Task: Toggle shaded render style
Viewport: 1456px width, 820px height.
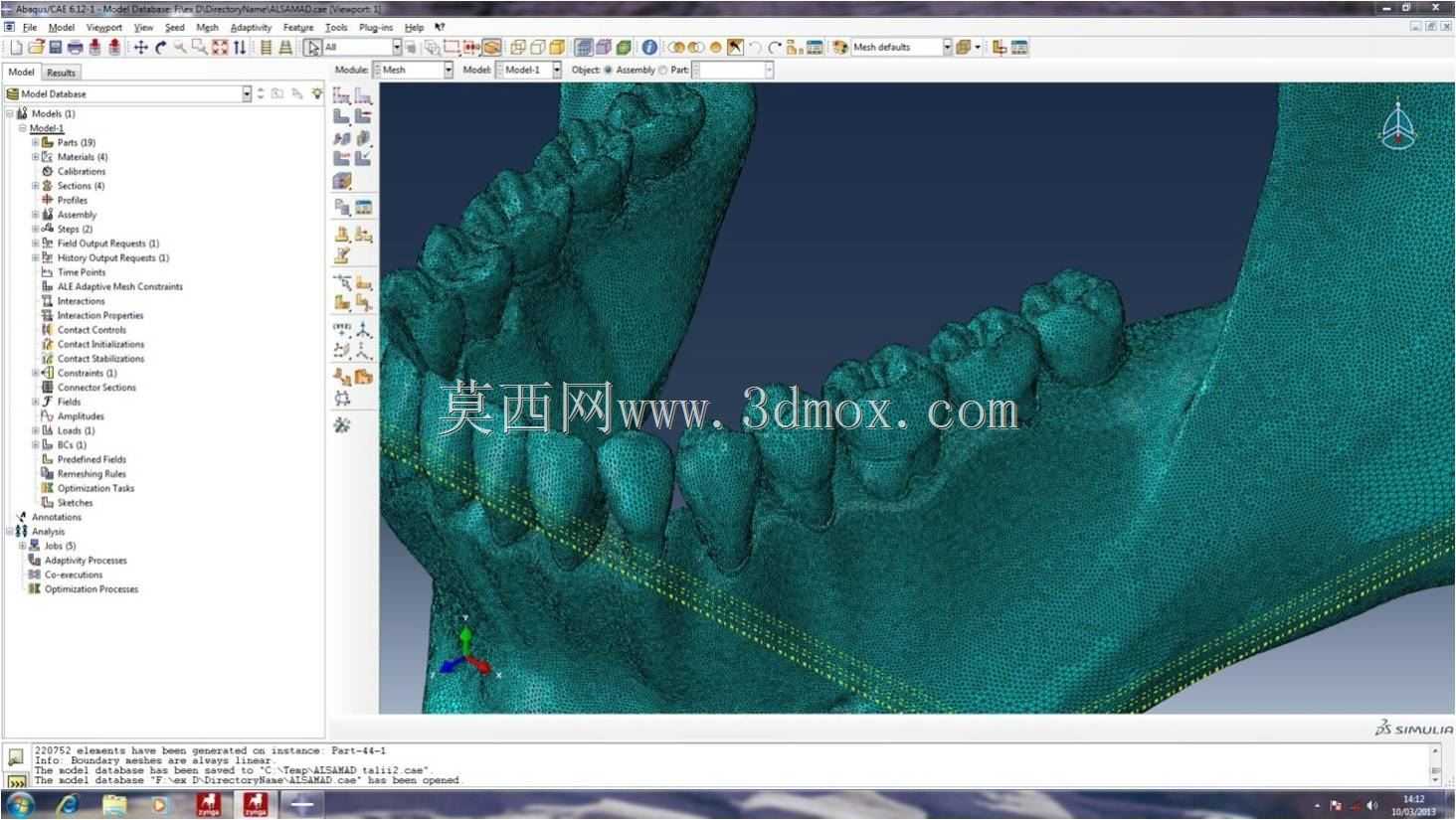Action: click(x=556, y=47)
